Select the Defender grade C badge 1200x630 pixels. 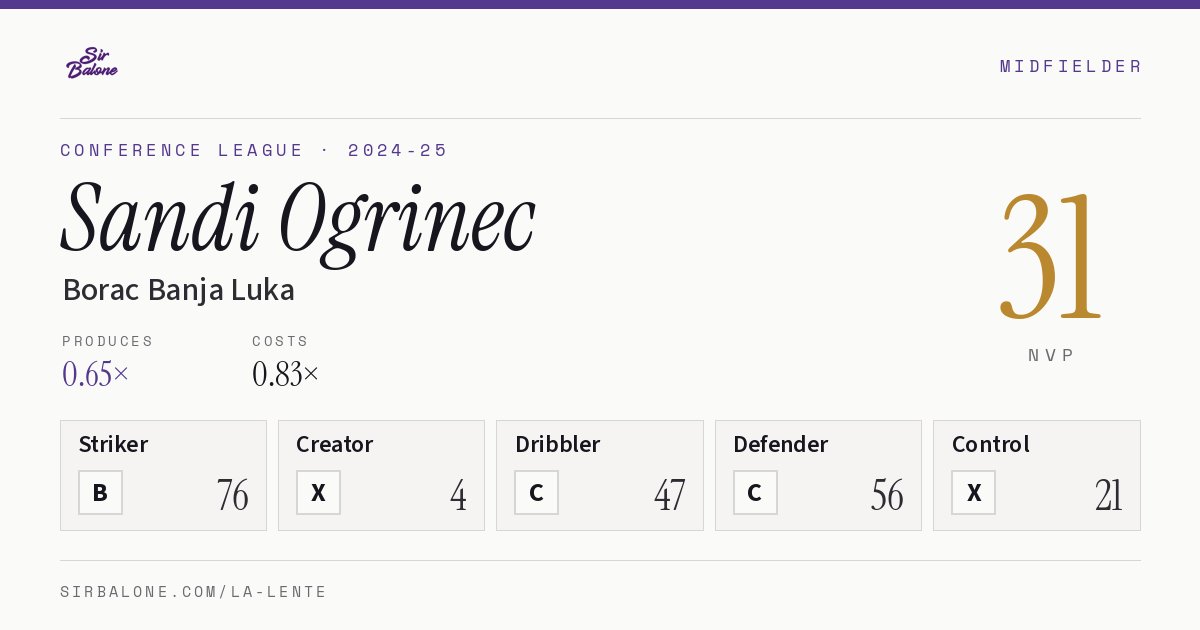click(755, 493)
